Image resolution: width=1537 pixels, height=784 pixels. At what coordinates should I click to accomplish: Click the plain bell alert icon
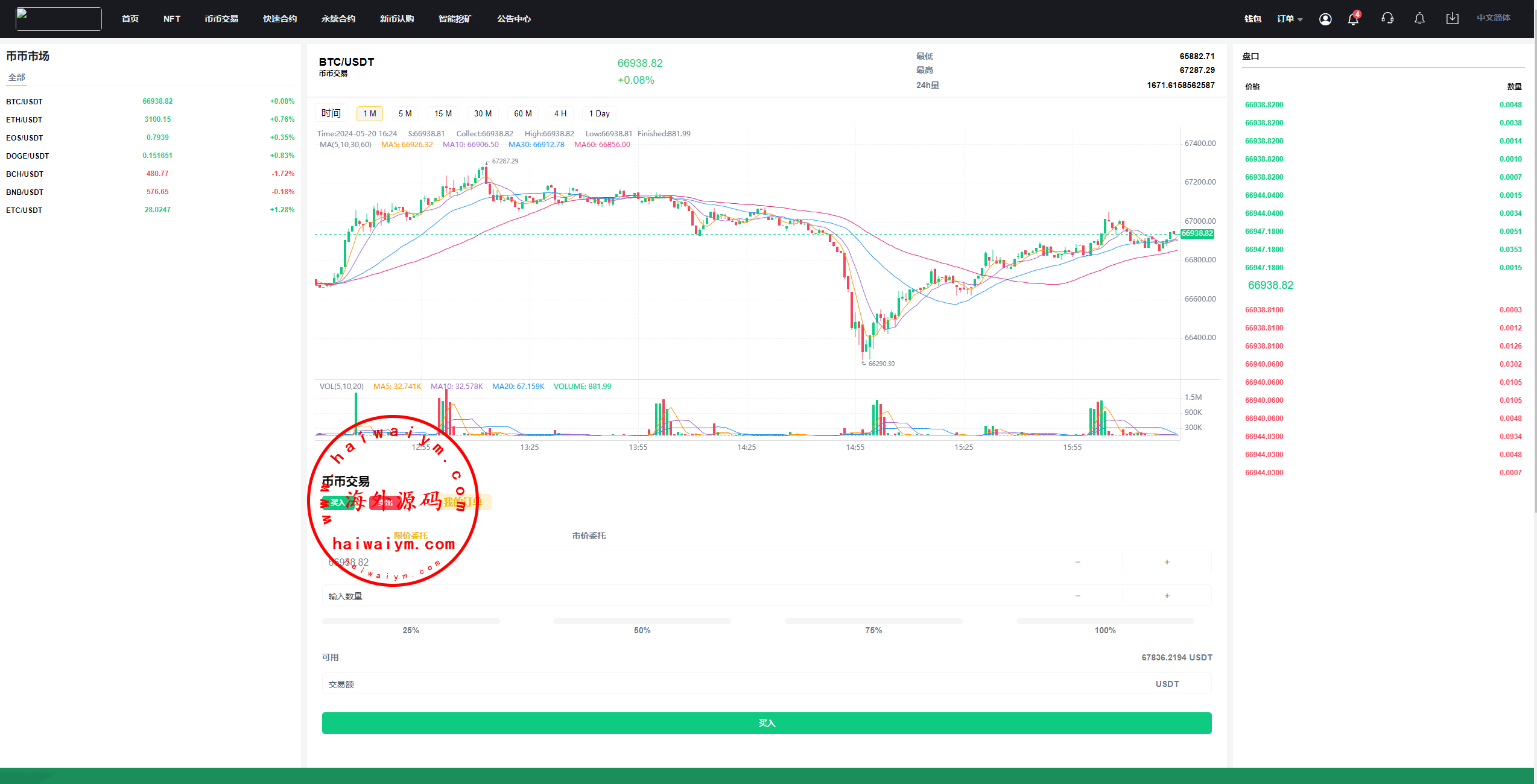pos(1419,19)
